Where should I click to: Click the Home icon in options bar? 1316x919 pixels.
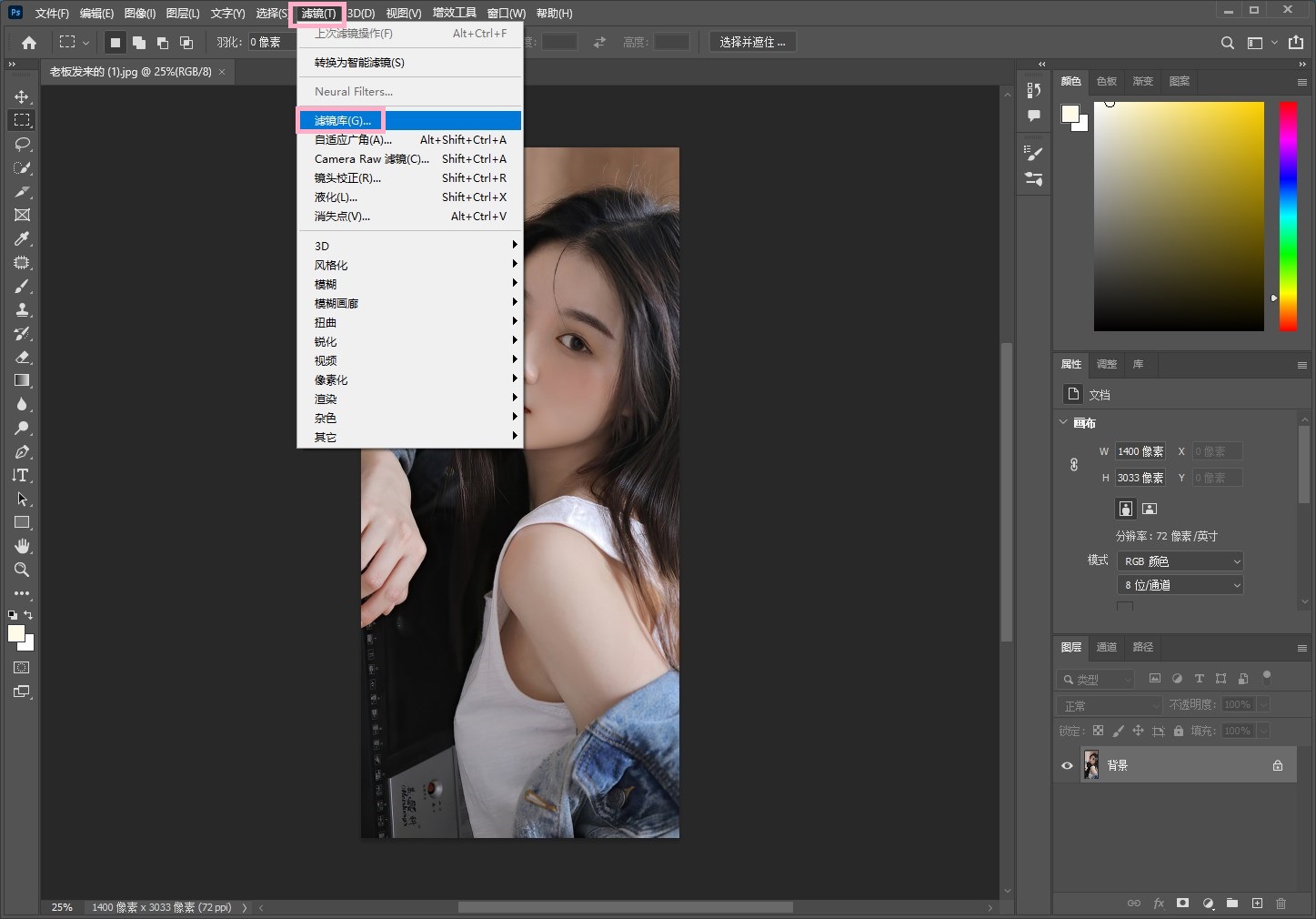(29, 42)
